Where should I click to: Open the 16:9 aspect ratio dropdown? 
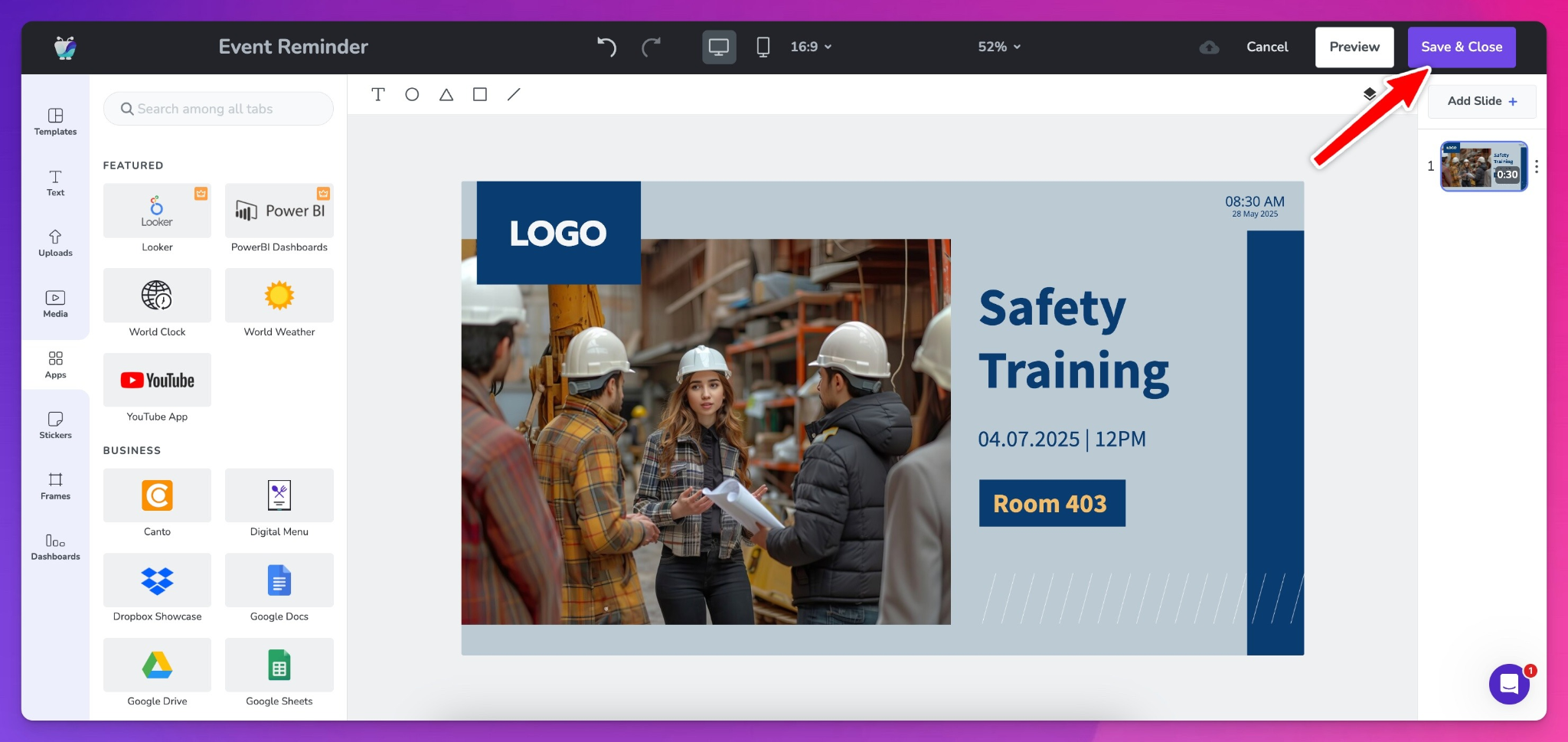[x=811, y=47]
